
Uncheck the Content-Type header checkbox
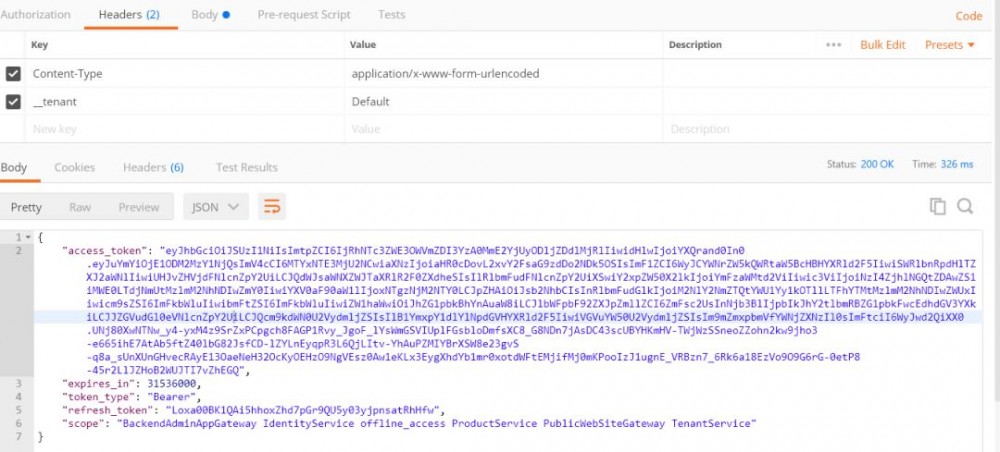point(13,74)
